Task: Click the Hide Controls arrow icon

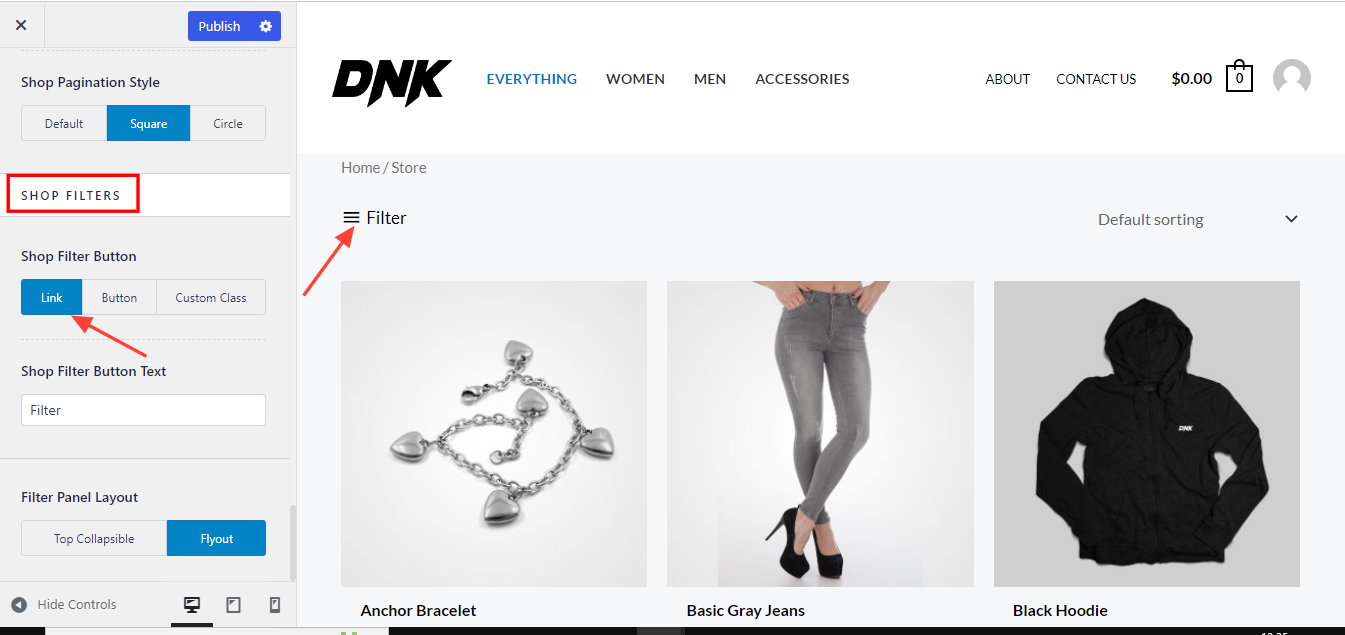Action: tap(19, 605)
